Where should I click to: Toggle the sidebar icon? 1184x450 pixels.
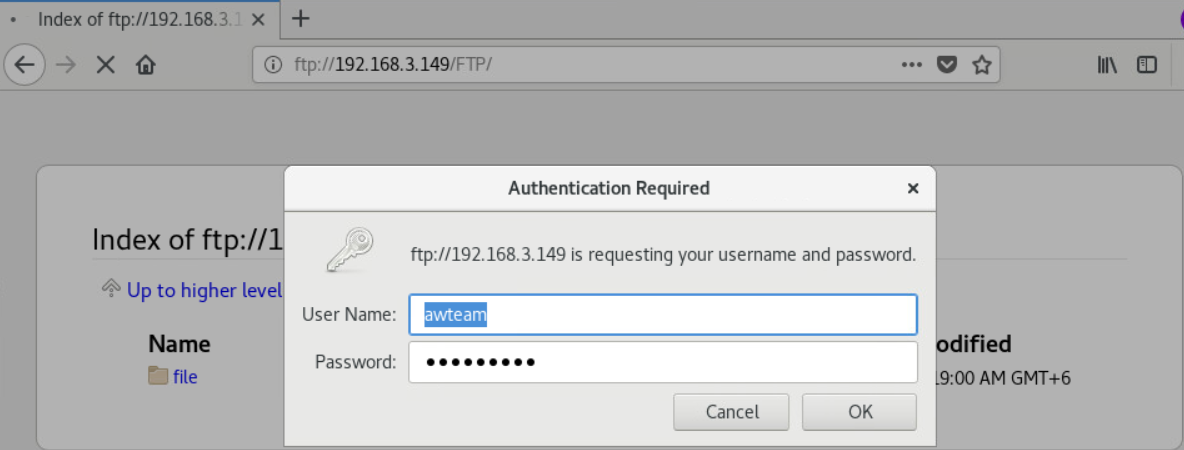tap(1146, 66)
